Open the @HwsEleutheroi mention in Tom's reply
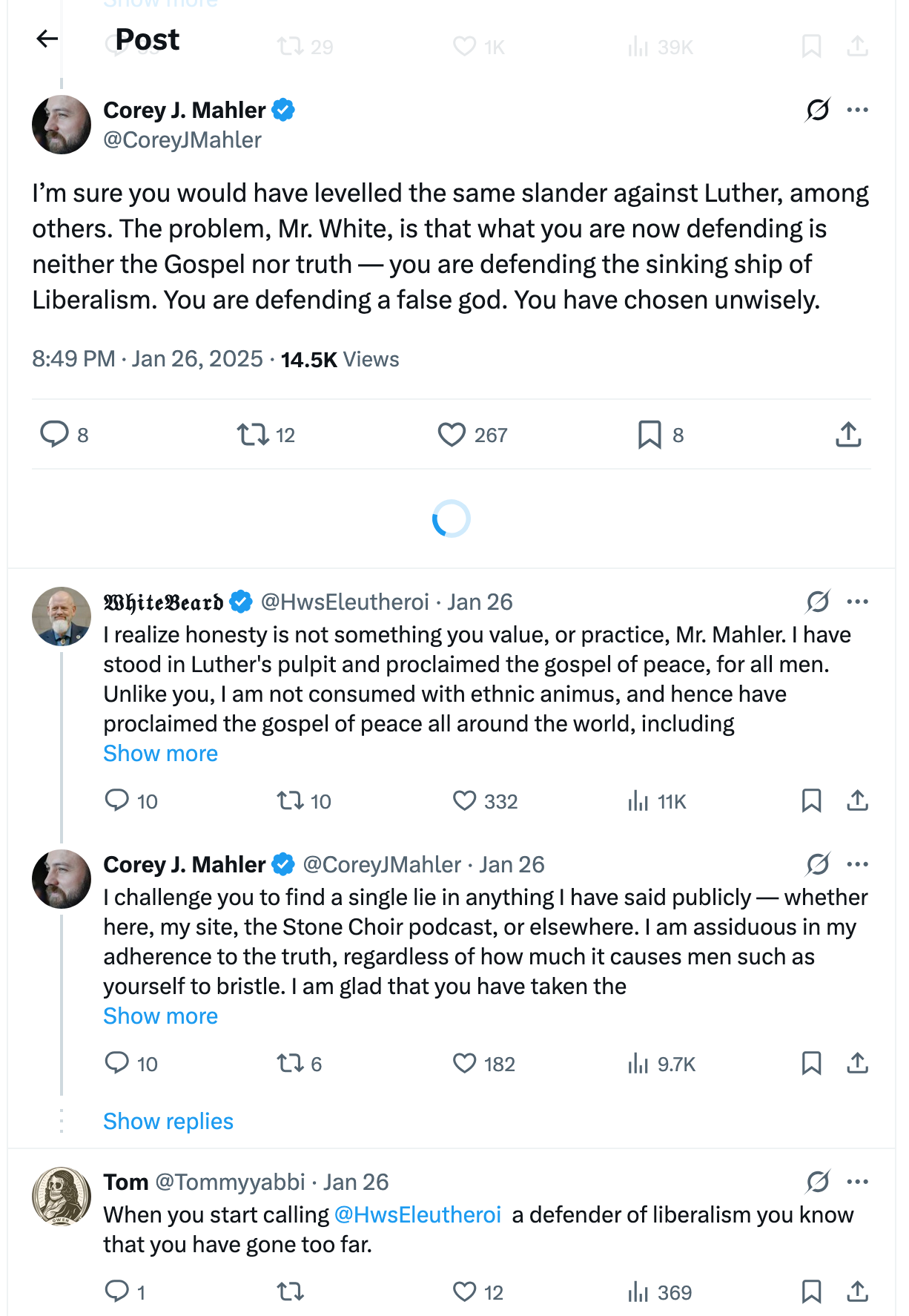909x1316 pixels. click(417, 1215)
